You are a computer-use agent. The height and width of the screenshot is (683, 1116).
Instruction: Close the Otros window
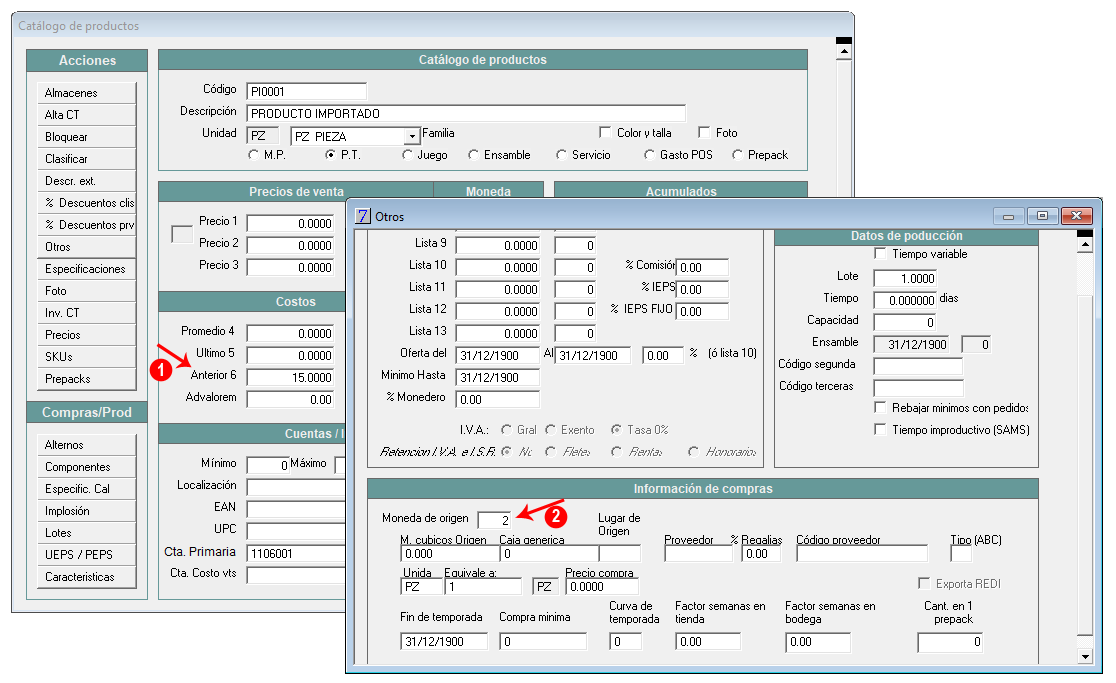click(x=1076, y=216)
